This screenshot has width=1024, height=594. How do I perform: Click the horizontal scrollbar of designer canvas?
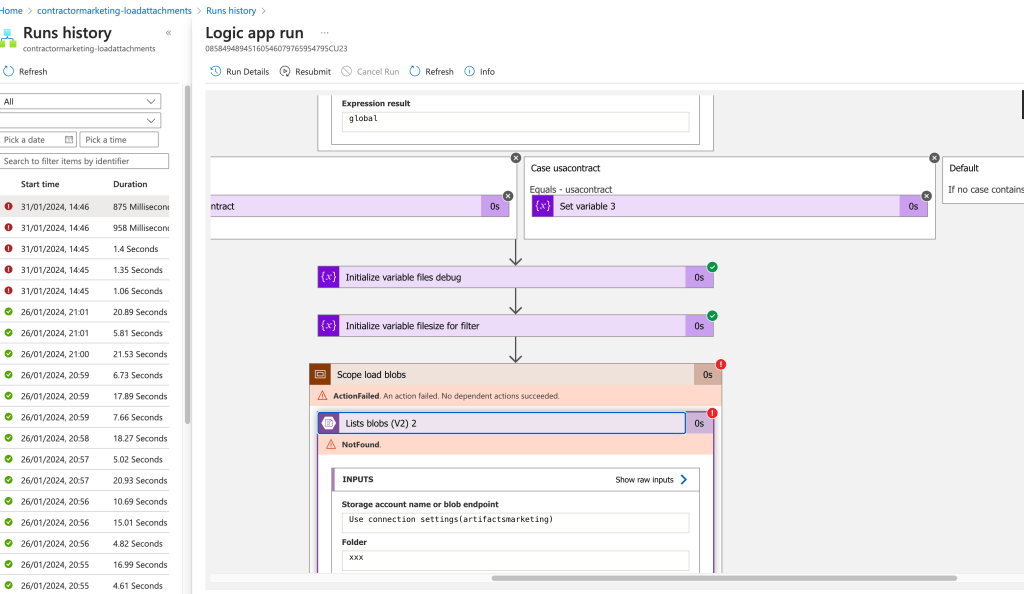click(724, 578)
